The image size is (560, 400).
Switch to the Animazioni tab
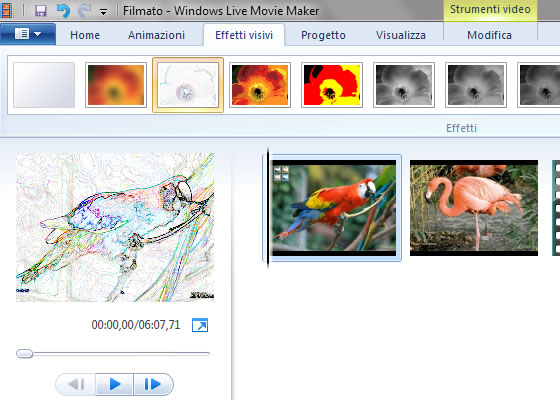156,35
